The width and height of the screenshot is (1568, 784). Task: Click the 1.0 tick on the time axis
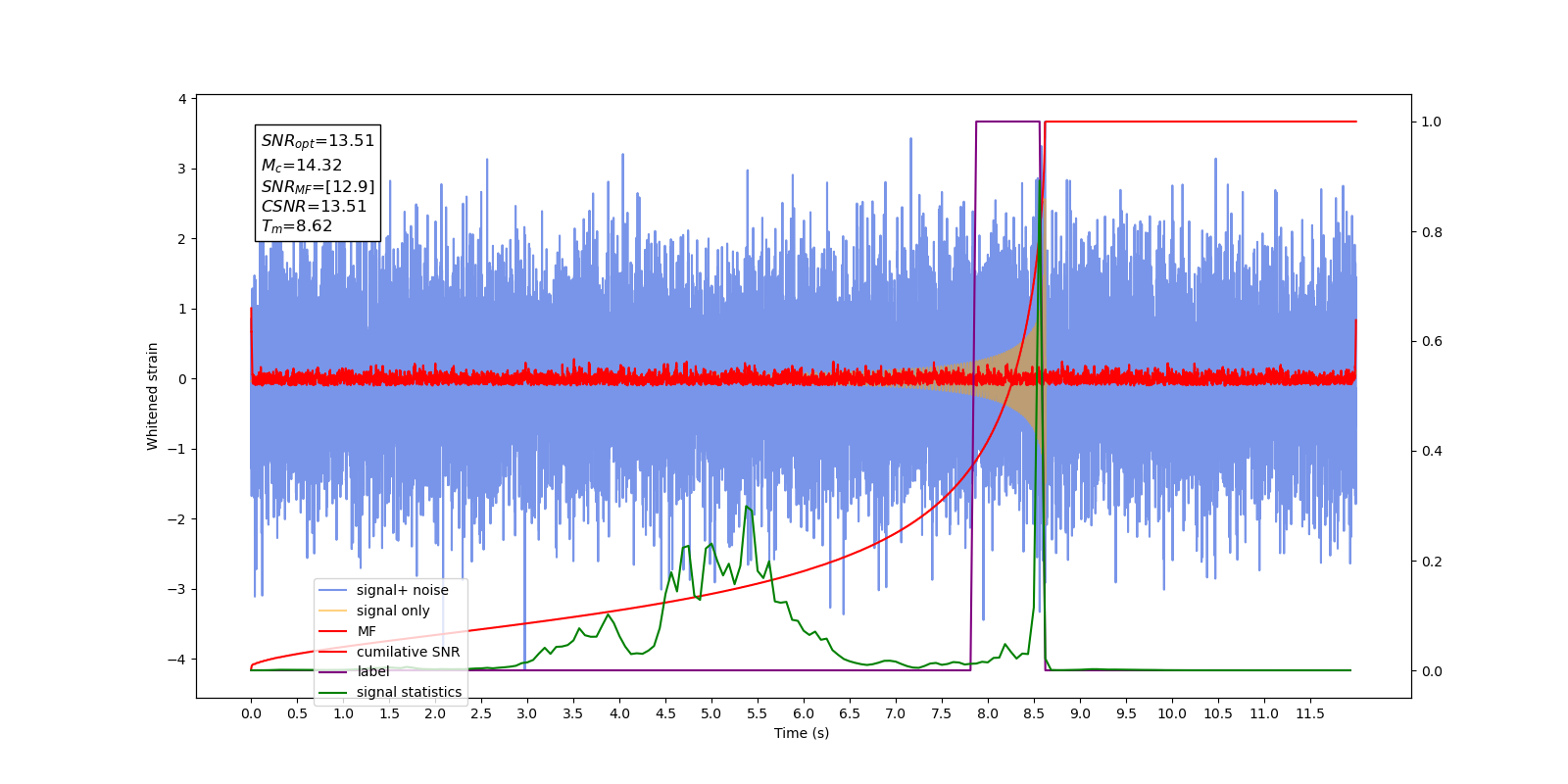click(x=343, y=713)
